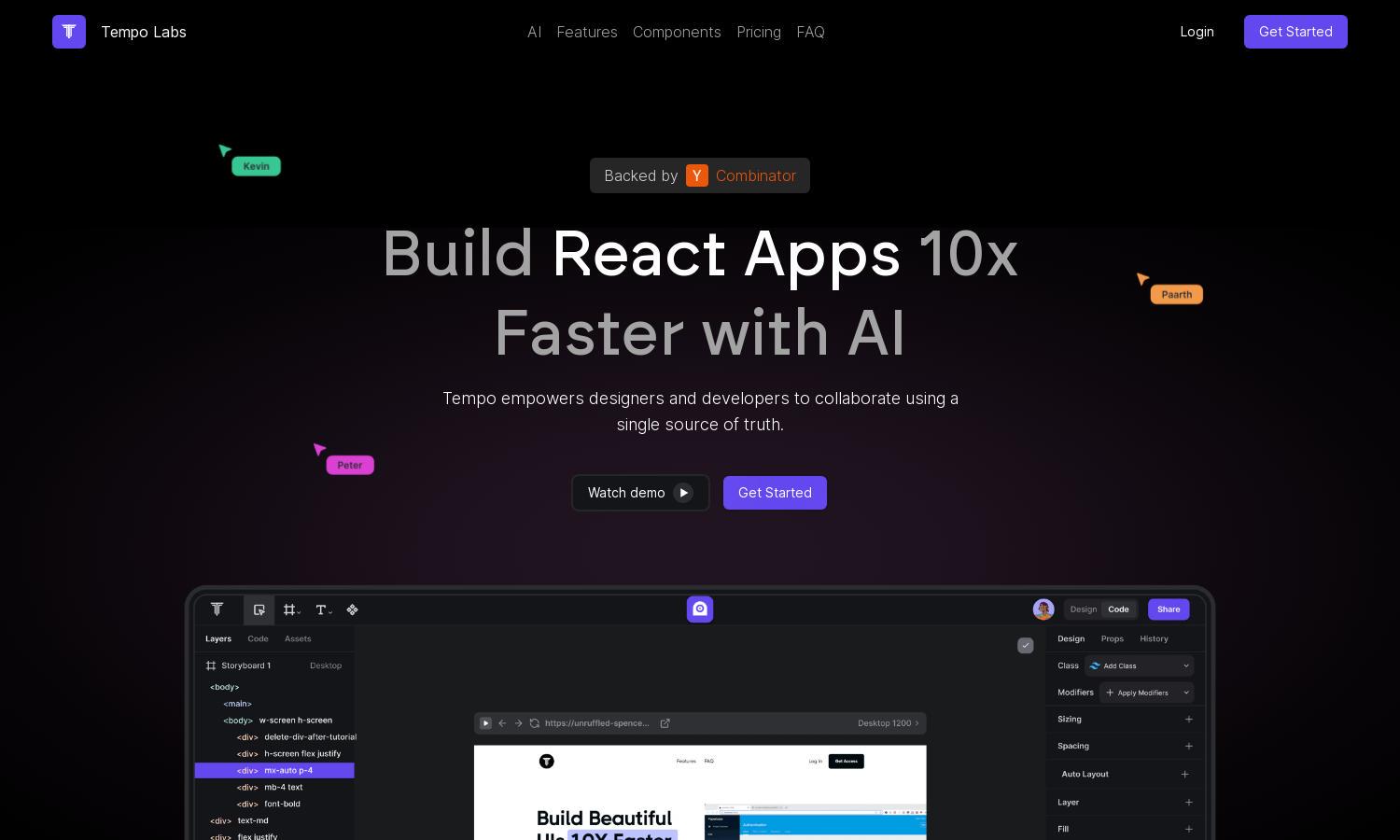Viewport: 1400px width, 840px height.
Task: Select the text-md layer
Action: coord(274,821)
